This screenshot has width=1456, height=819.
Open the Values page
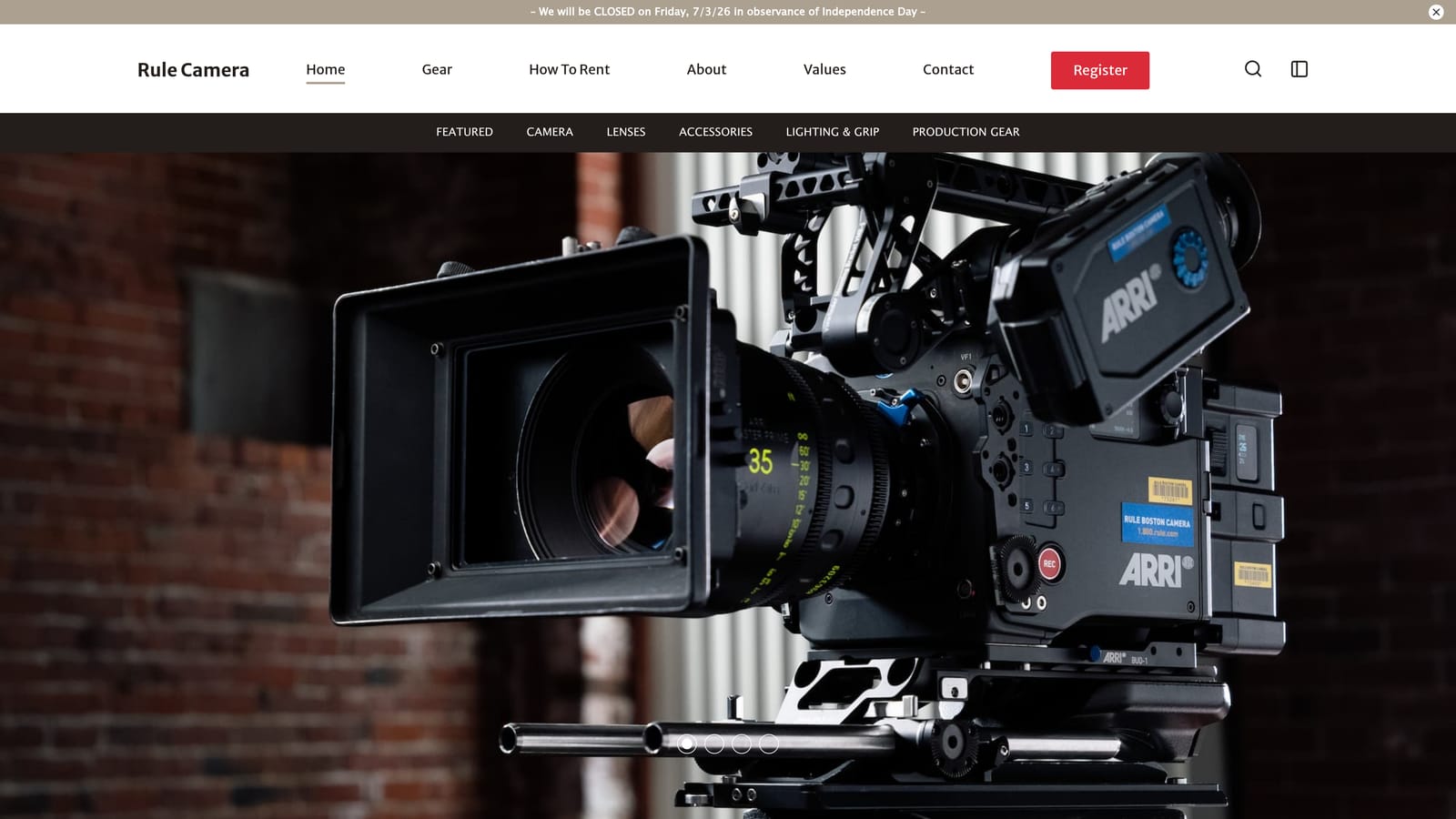coord(824,69)
